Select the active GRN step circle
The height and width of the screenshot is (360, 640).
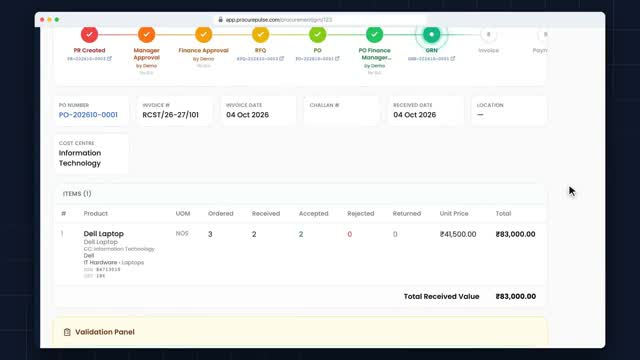click(x=431, y=34)
